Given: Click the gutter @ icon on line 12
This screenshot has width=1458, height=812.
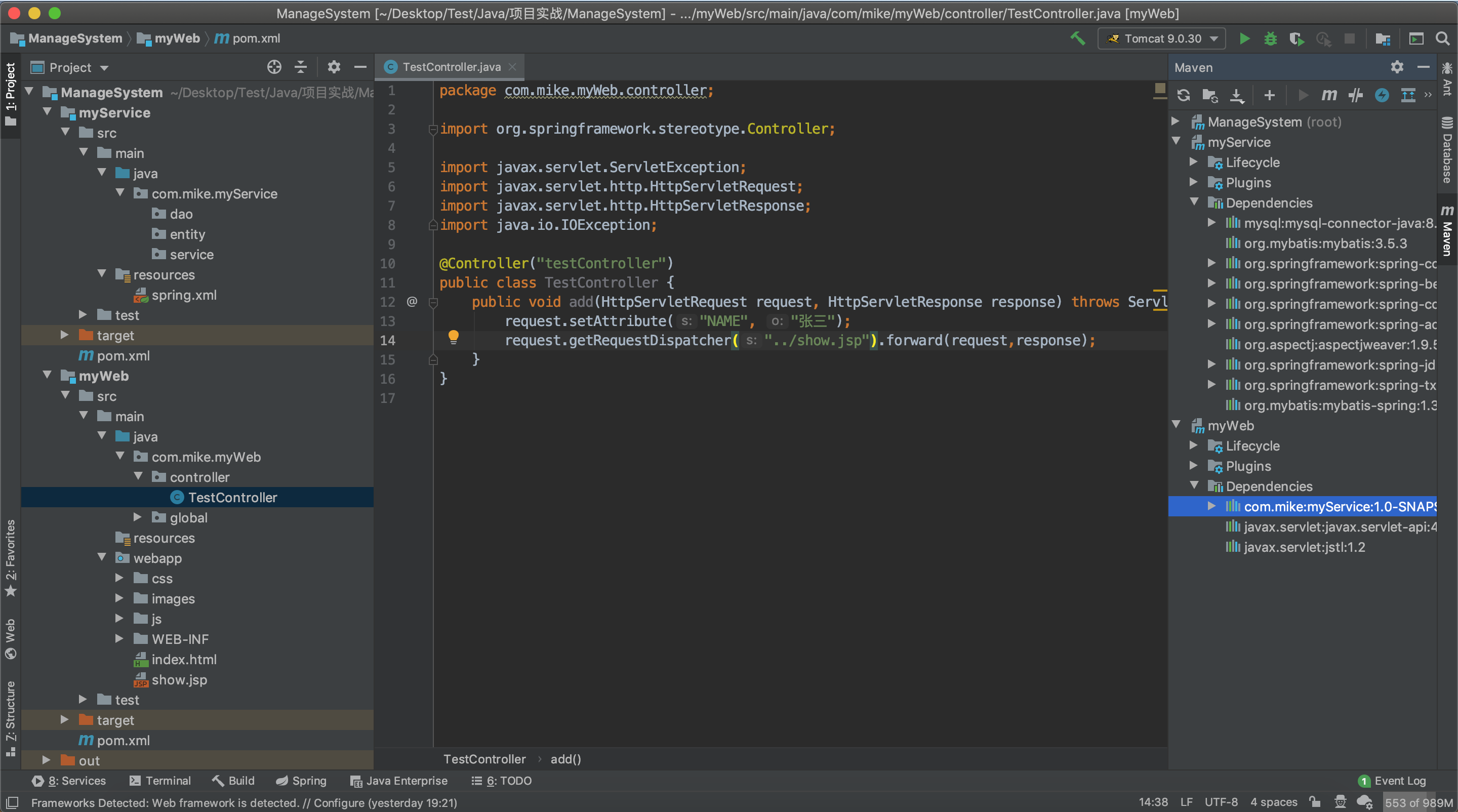Looking at the screenshot, I should [412, 302].
